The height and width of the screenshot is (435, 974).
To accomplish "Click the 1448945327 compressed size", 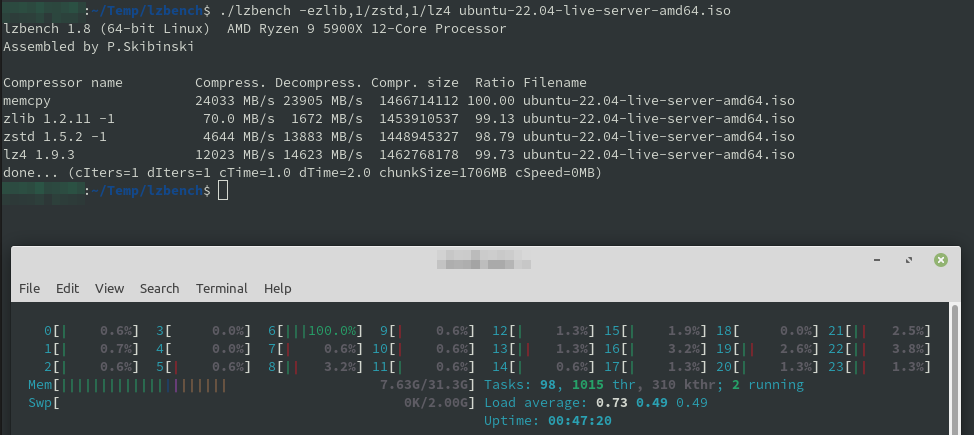I will tap(418, 137).
